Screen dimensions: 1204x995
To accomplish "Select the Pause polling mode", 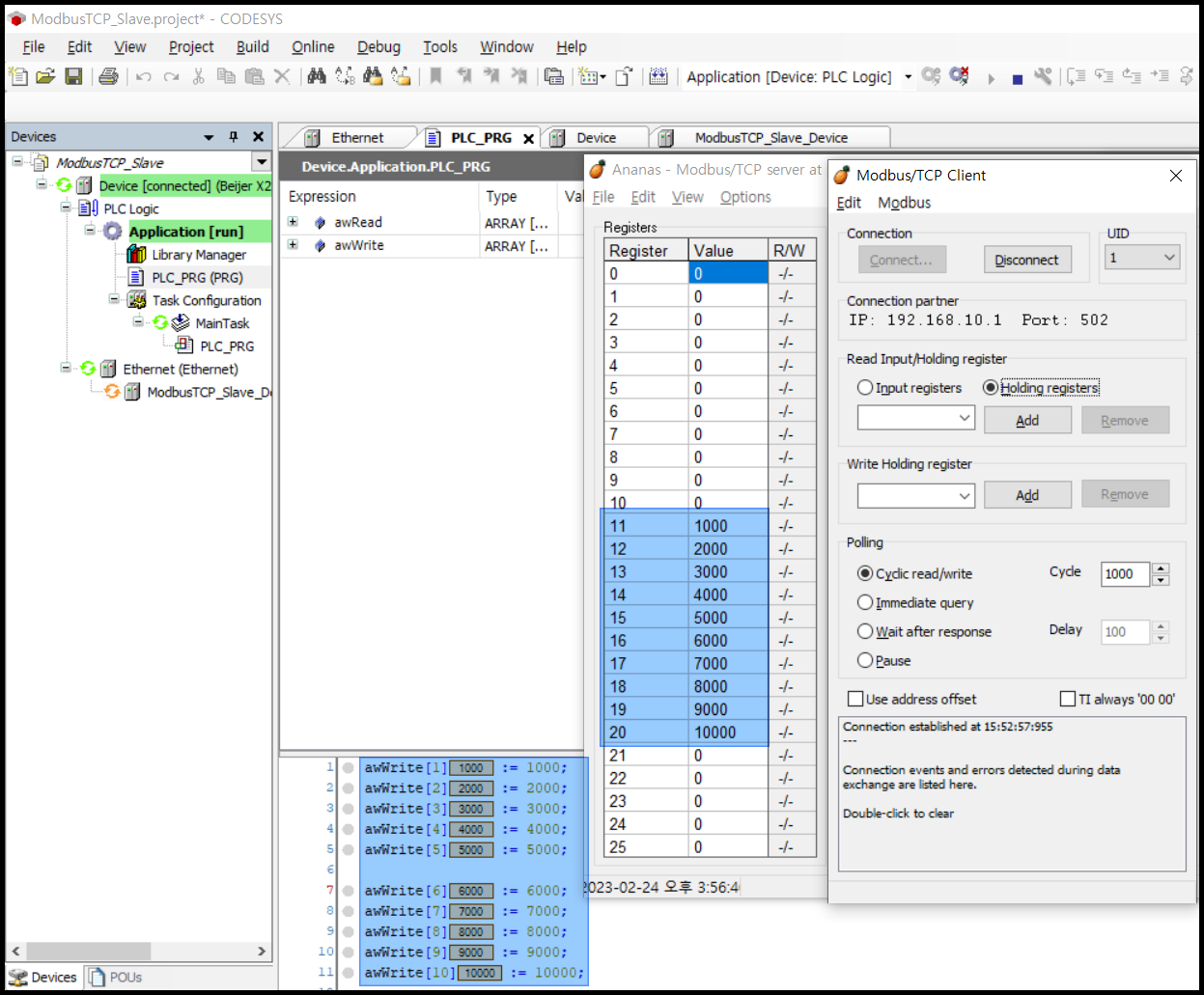I will pos(865,660).
